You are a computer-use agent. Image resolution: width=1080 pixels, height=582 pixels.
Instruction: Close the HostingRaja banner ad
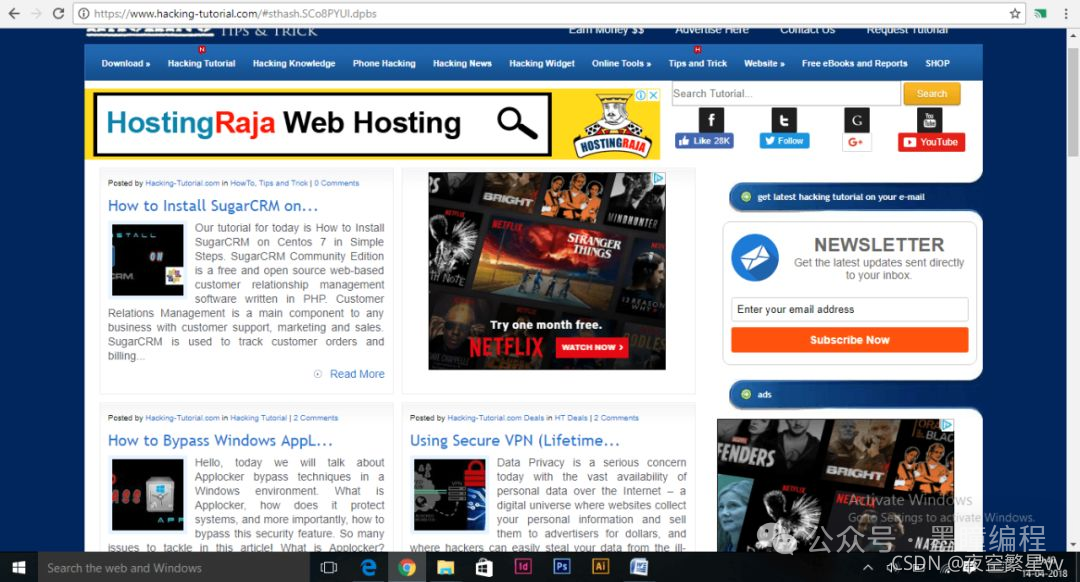point(654,95)
